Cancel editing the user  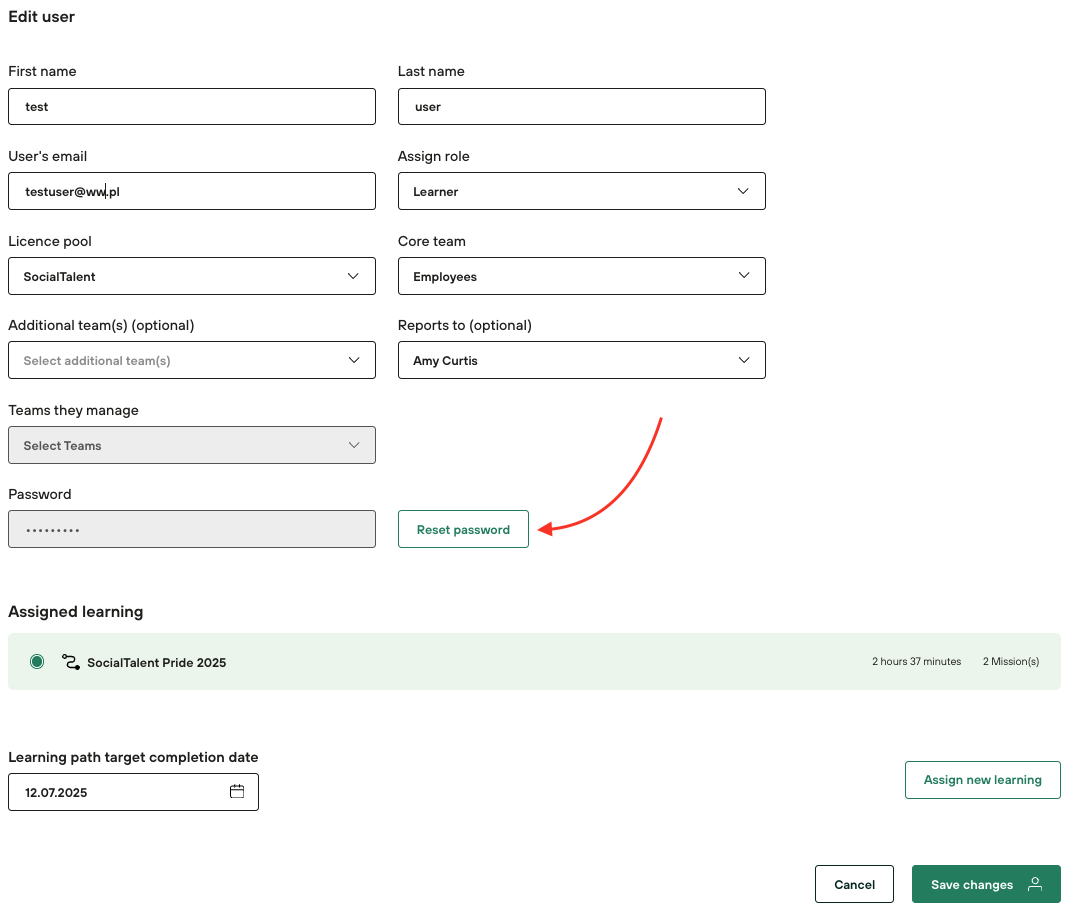point(854,884)
